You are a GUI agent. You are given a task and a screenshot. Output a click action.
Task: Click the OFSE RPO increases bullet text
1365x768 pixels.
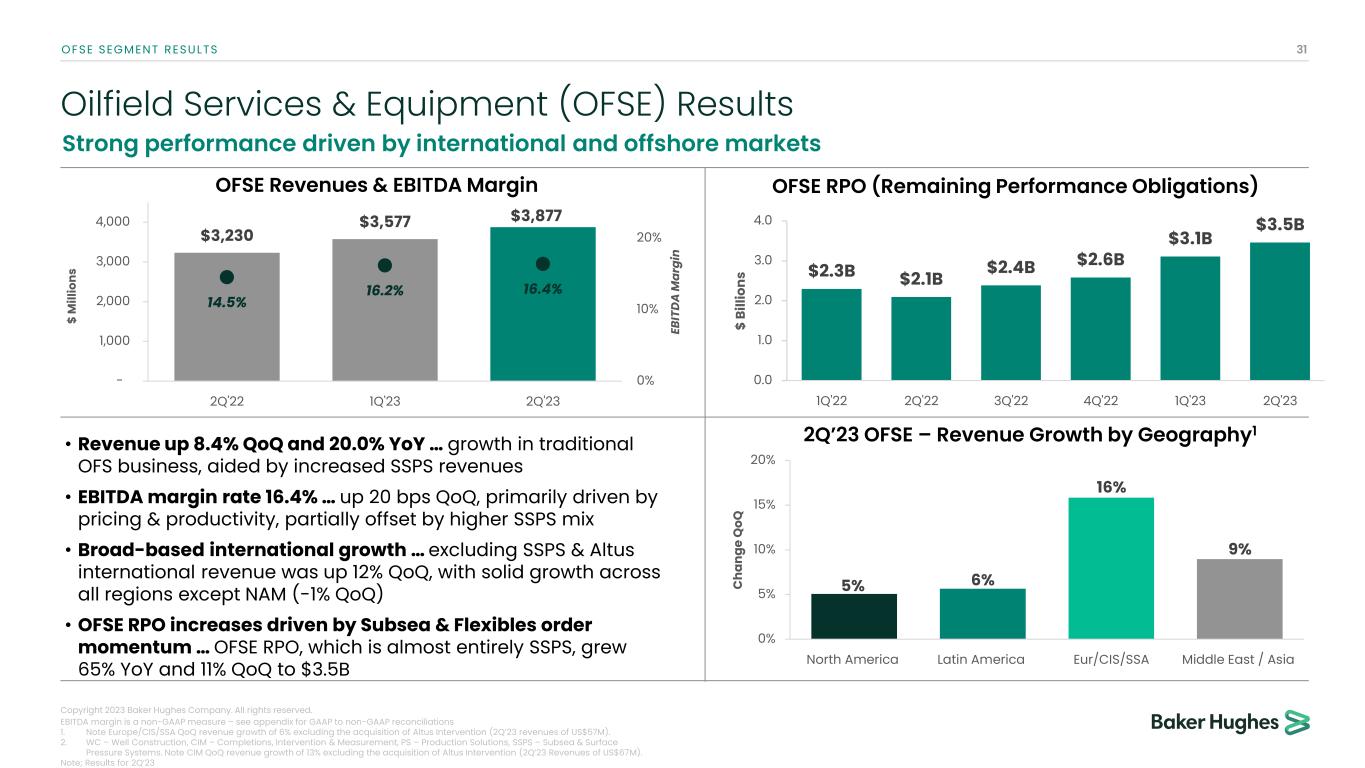click(343, 646)
